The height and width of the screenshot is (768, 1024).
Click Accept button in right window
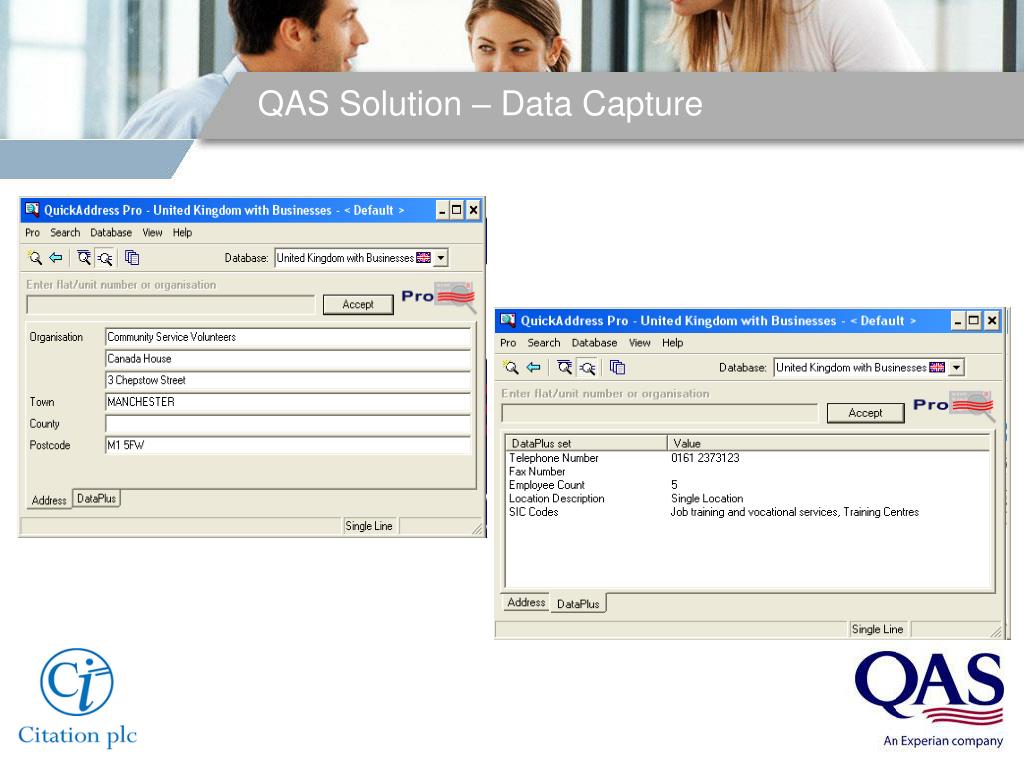(x=865, y=413)
